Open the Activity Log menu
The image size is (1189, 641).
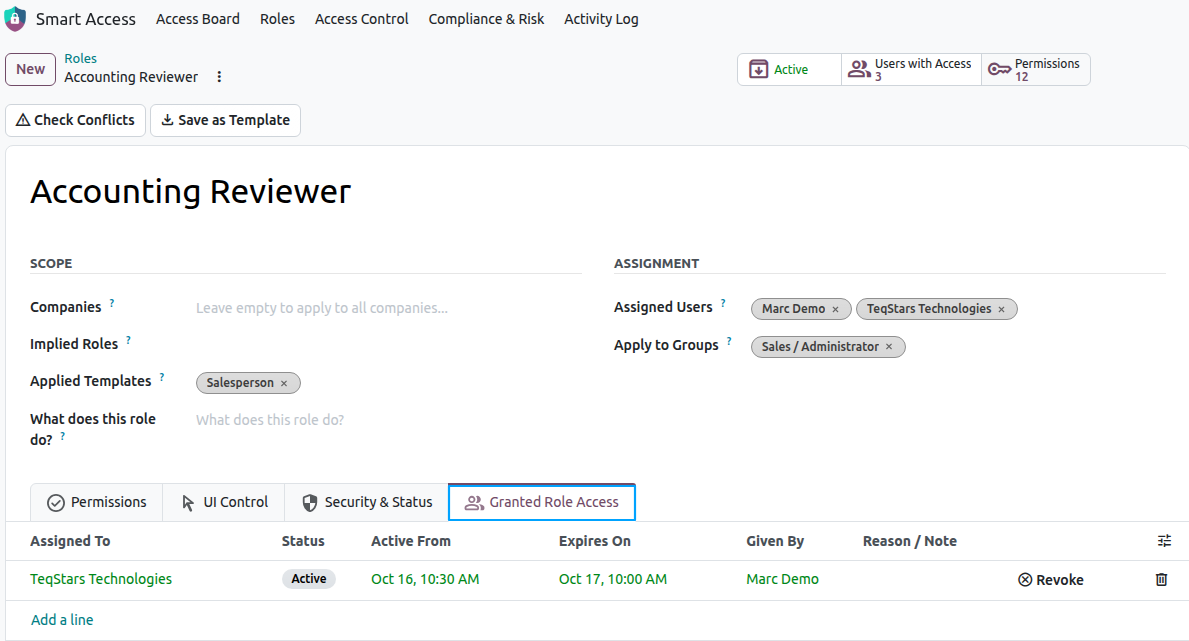pos(601,19)
